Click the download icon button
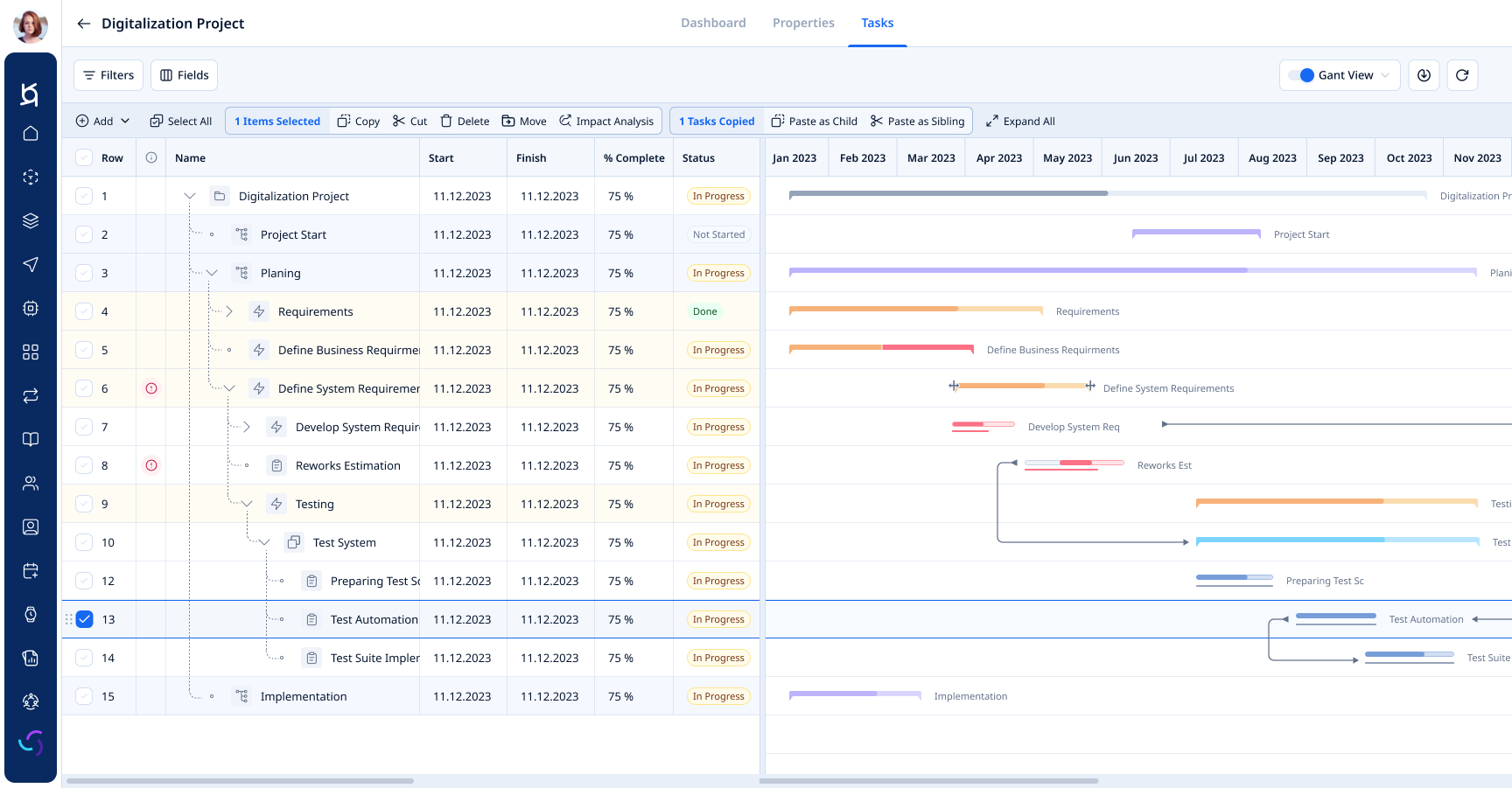The image size is (1512, 788). point(1424,75)
